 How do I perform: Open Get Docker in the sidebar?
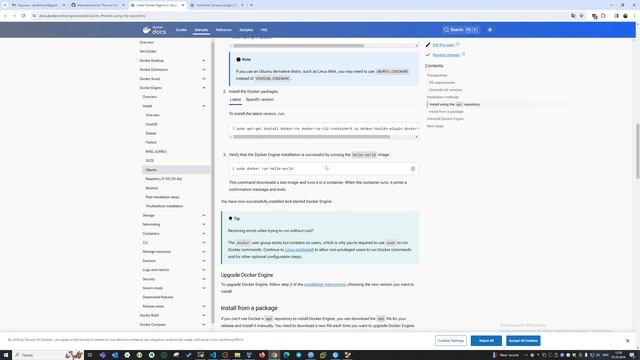148,51
